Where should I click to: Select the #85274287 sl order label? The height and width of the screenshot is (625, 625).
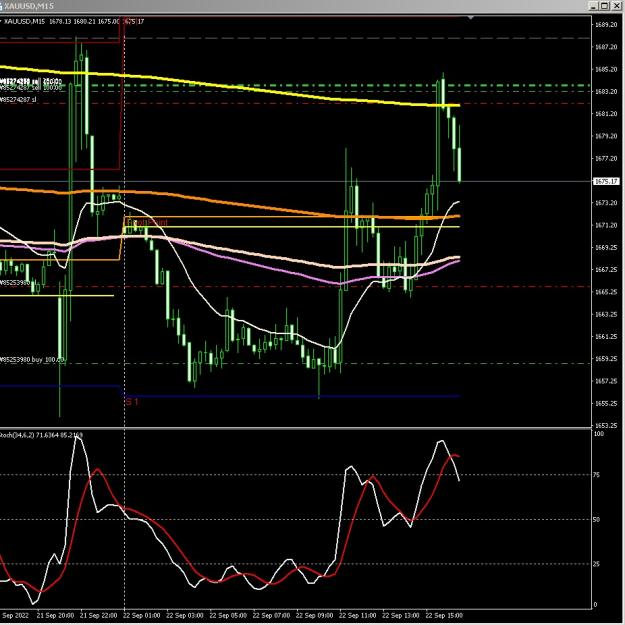pos(18,99)
